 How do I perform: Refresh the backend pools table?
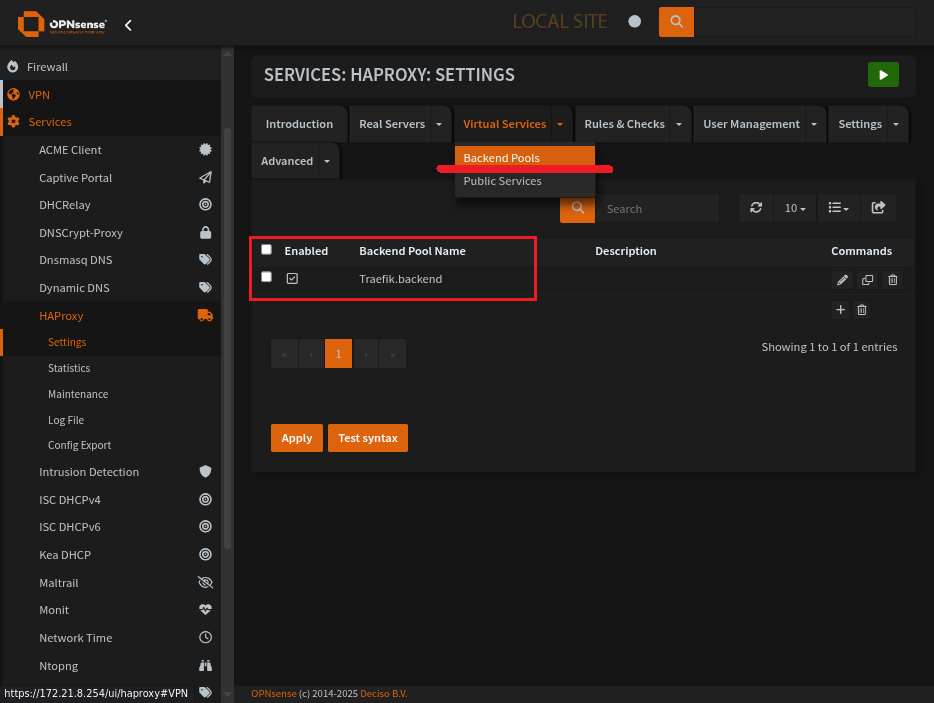pos(756,208)
